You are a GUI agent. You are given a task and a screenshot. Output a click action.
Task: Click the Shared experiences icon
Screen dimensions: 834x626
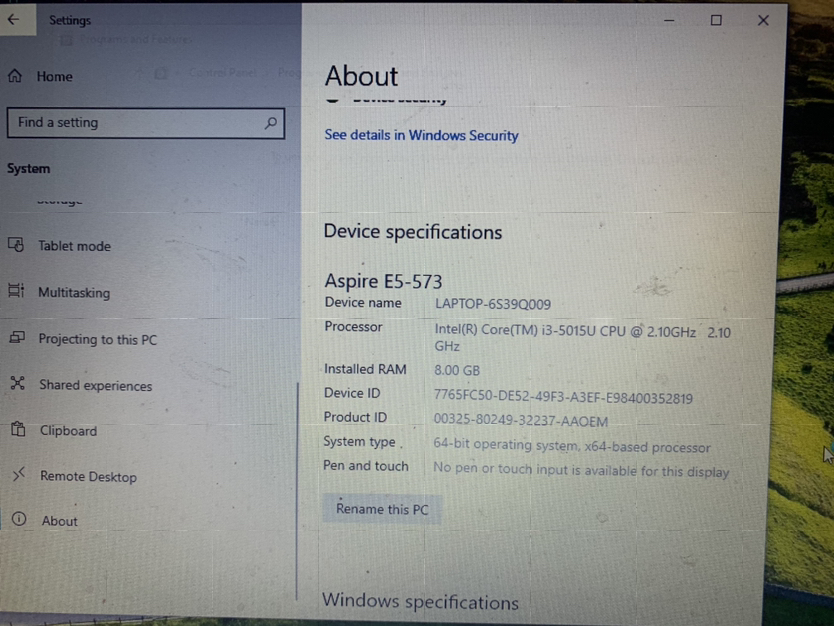tap(17, 384)
